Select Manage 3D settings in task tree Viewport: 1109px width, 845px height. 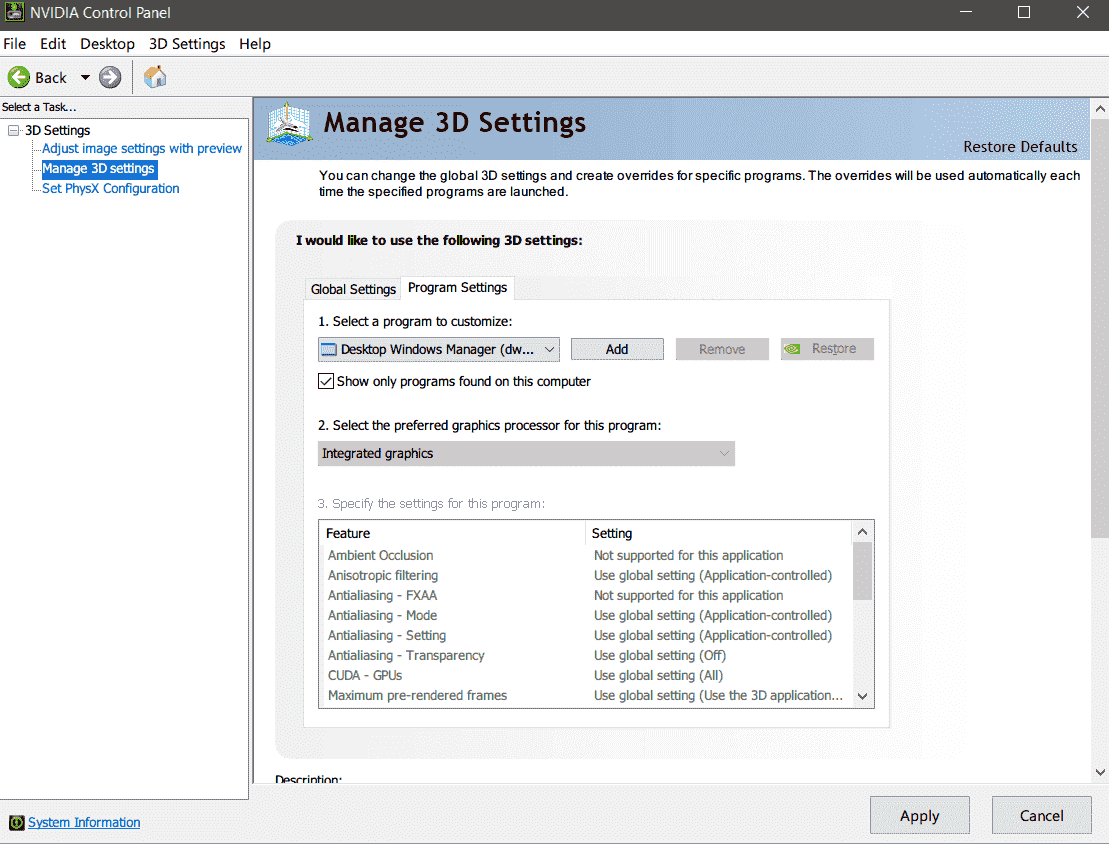pyautogui.click(x=99, y=168)
